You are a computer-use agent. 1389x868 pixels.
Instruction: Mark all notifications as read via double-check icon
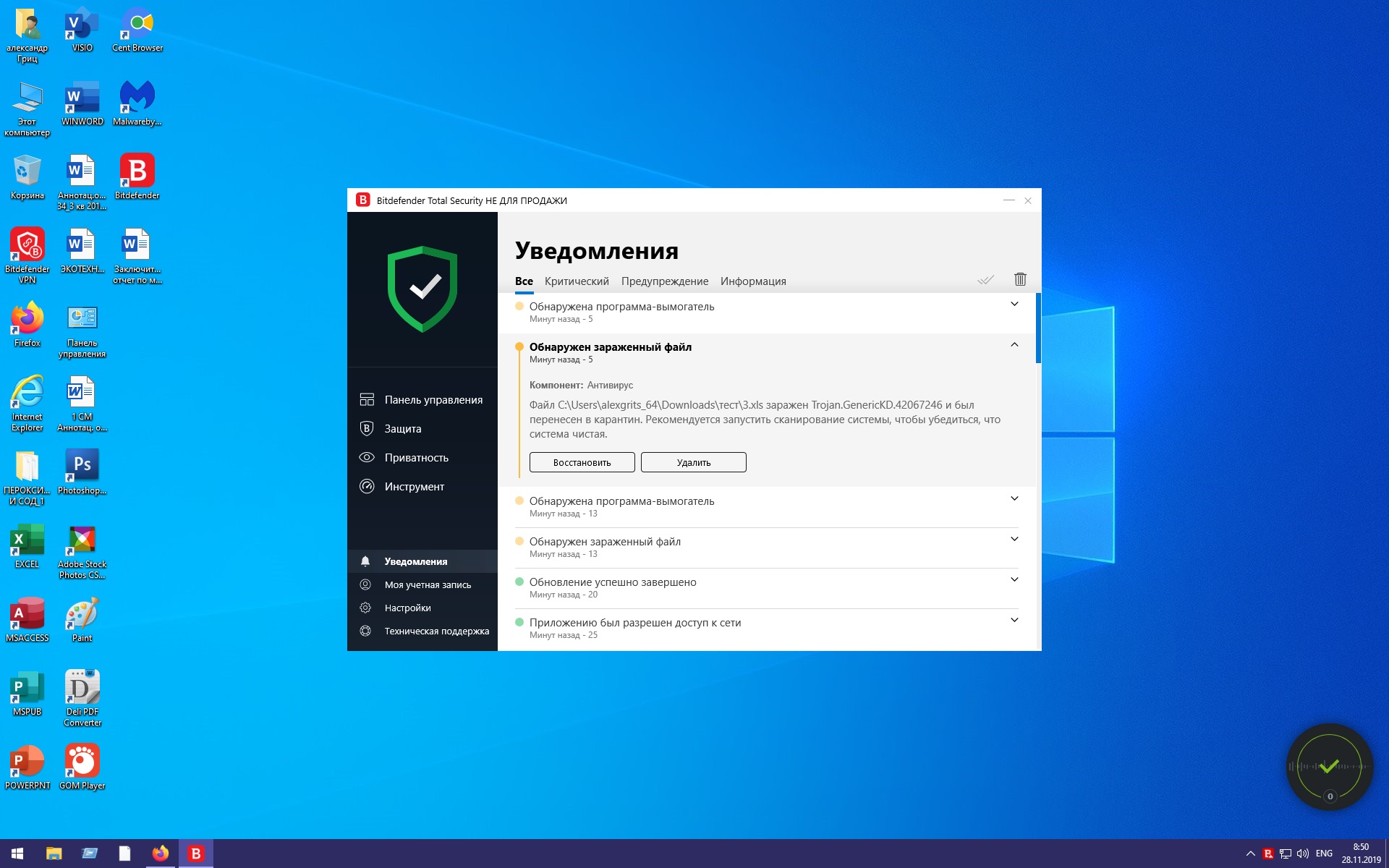[985, 280]
